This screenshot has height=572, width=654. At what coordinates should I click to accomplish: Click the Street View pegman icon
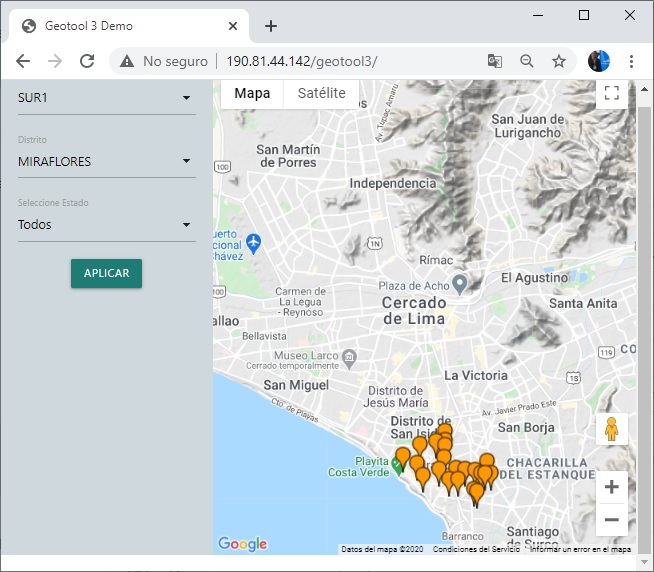click(611, 429)
